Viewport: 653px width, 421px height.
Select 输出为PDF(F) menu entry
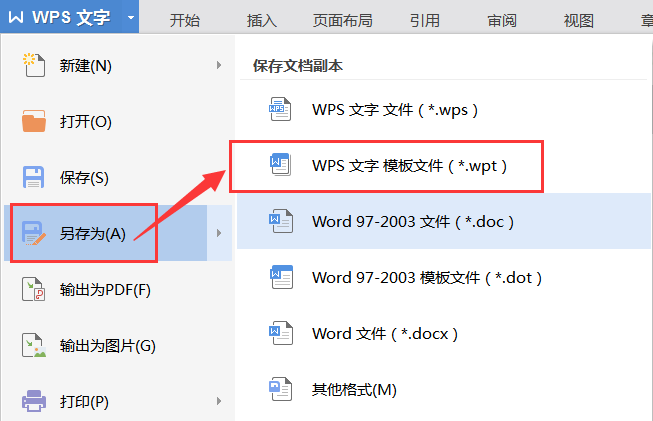pos(118,289)
